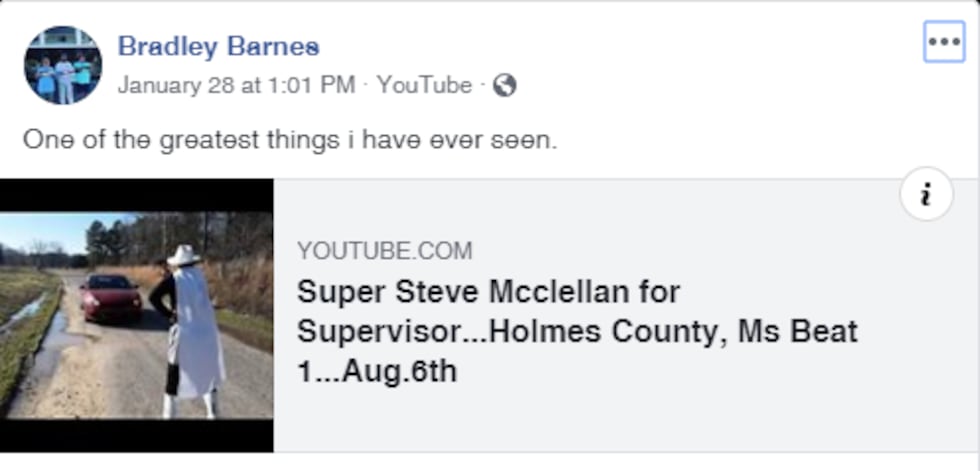Click the '1...Aug.6th' title text
The image size is (980, 471).
pos(377,371)
